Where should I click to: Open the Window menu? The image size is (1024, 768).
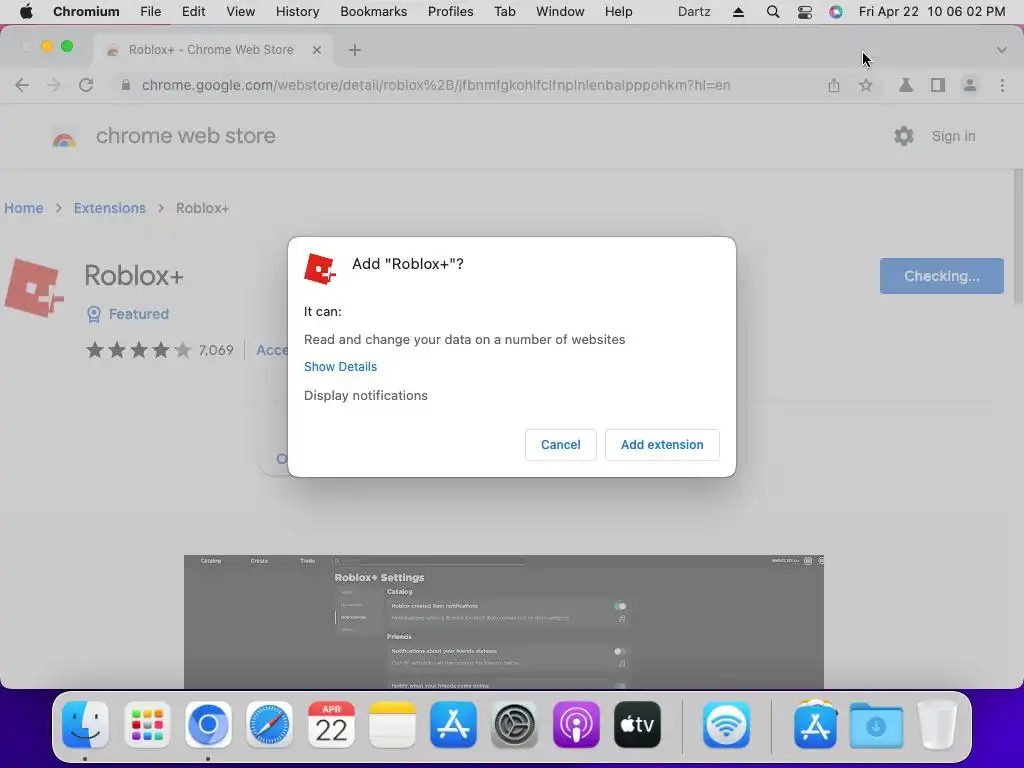click(560, 12)
